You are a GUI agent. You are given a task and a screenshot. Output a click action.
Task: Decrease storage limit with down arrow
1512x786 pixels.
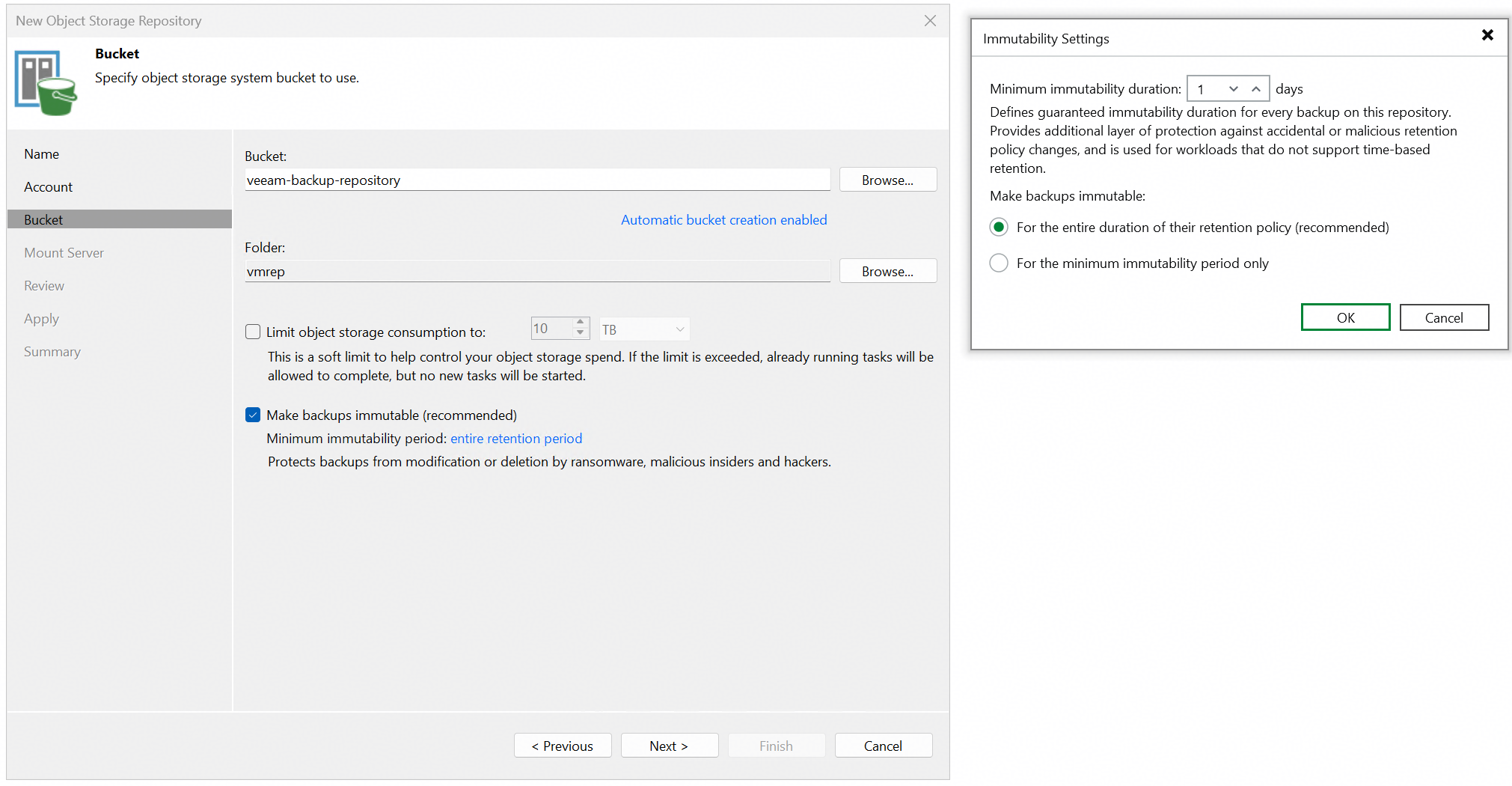click(581, 334)
